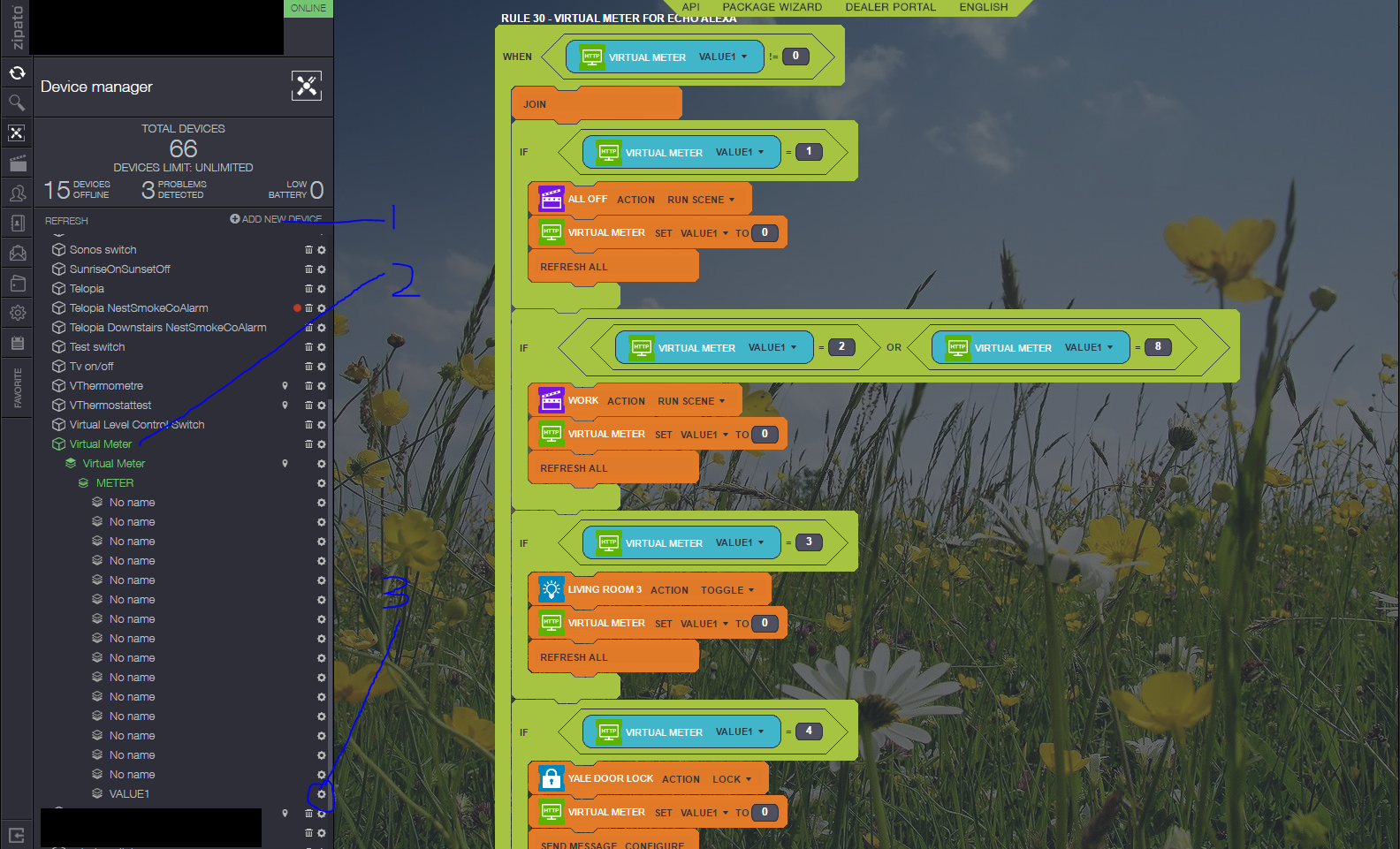
Task: Open RUN SCENE dropdown on ALL OFF block
Action: pos(701,200)
